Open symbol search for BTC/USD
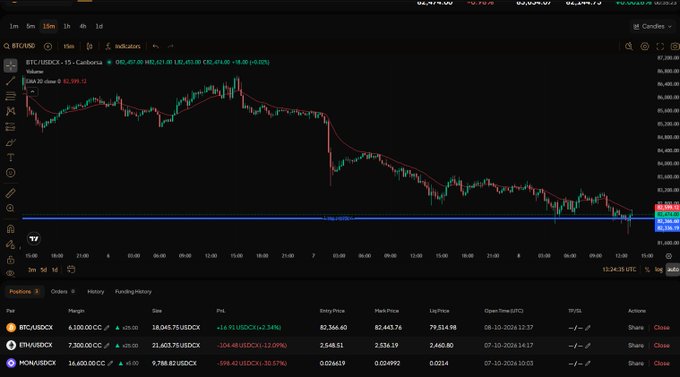 coord(20,46)
